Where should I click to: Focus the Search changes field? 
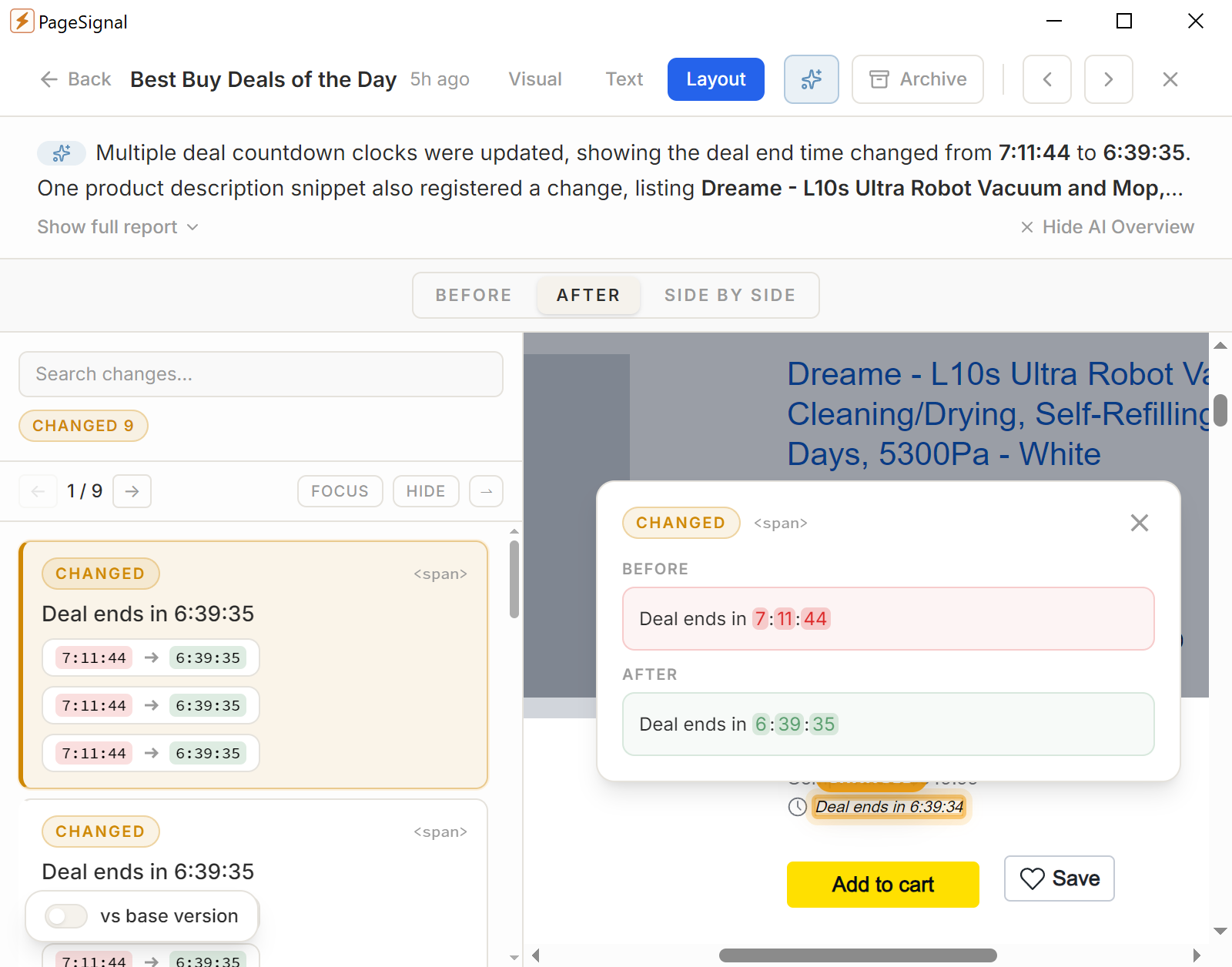261,374
